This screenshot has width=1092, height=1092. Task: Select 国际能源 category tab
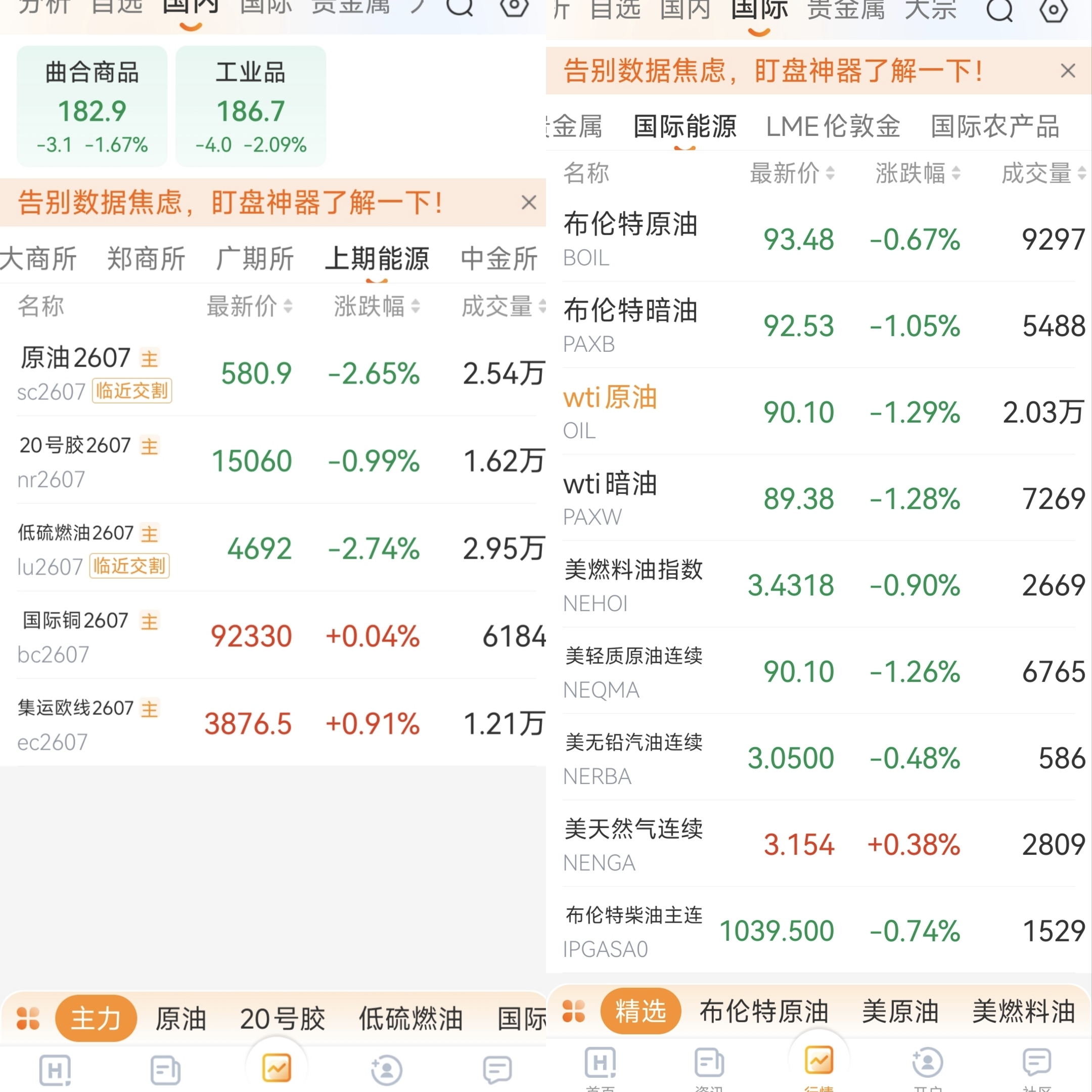(685, 126)
